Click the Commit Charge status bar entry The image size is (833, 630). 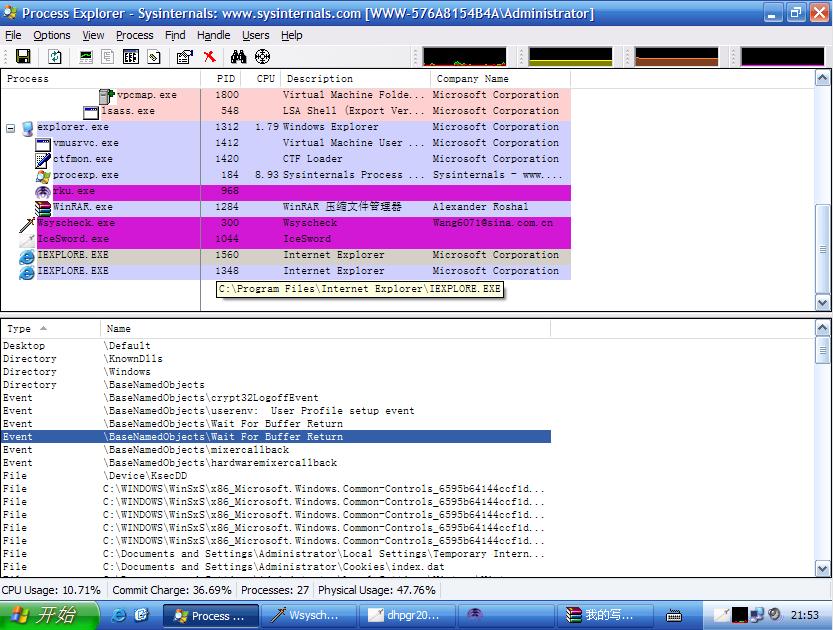tap(172, 590)
